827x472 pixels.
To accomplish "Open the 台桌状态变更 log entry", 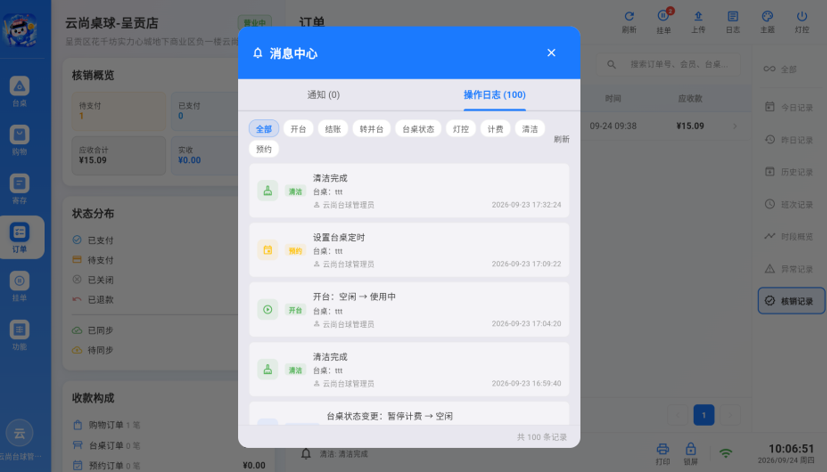I will tap(409, 413).
